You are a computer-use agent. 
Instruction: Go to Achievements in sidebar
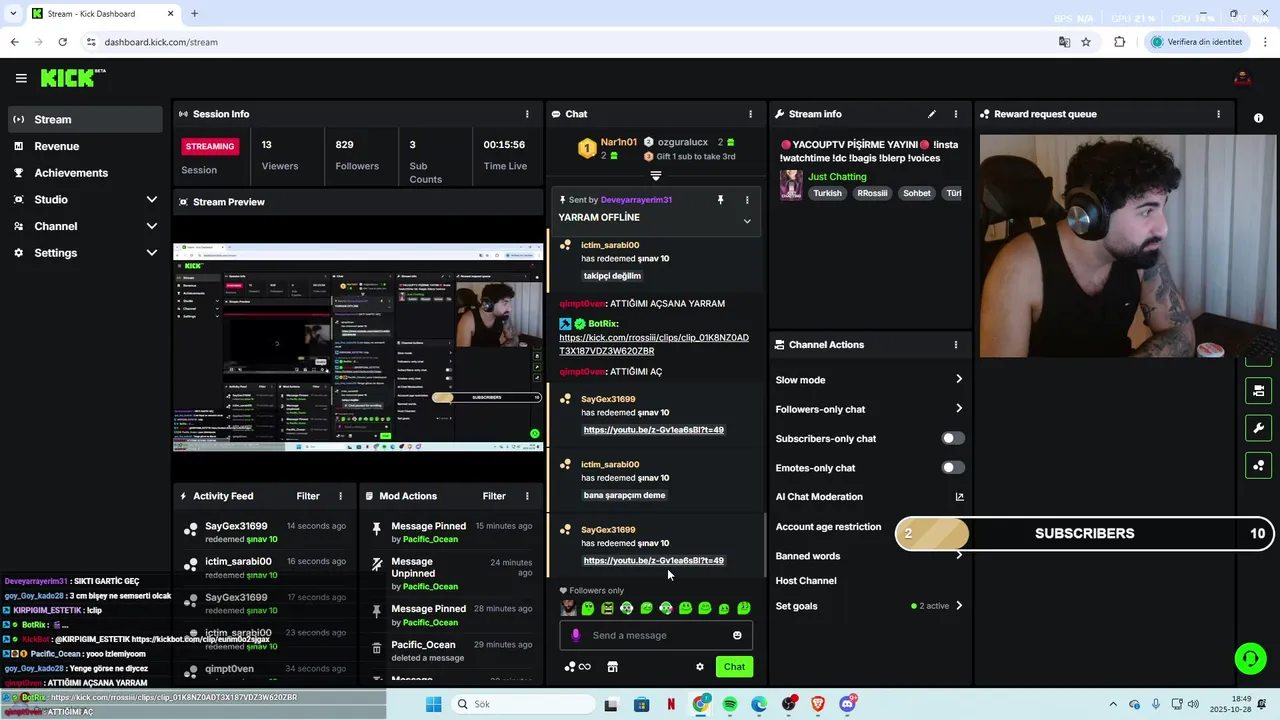pos(84,173)
